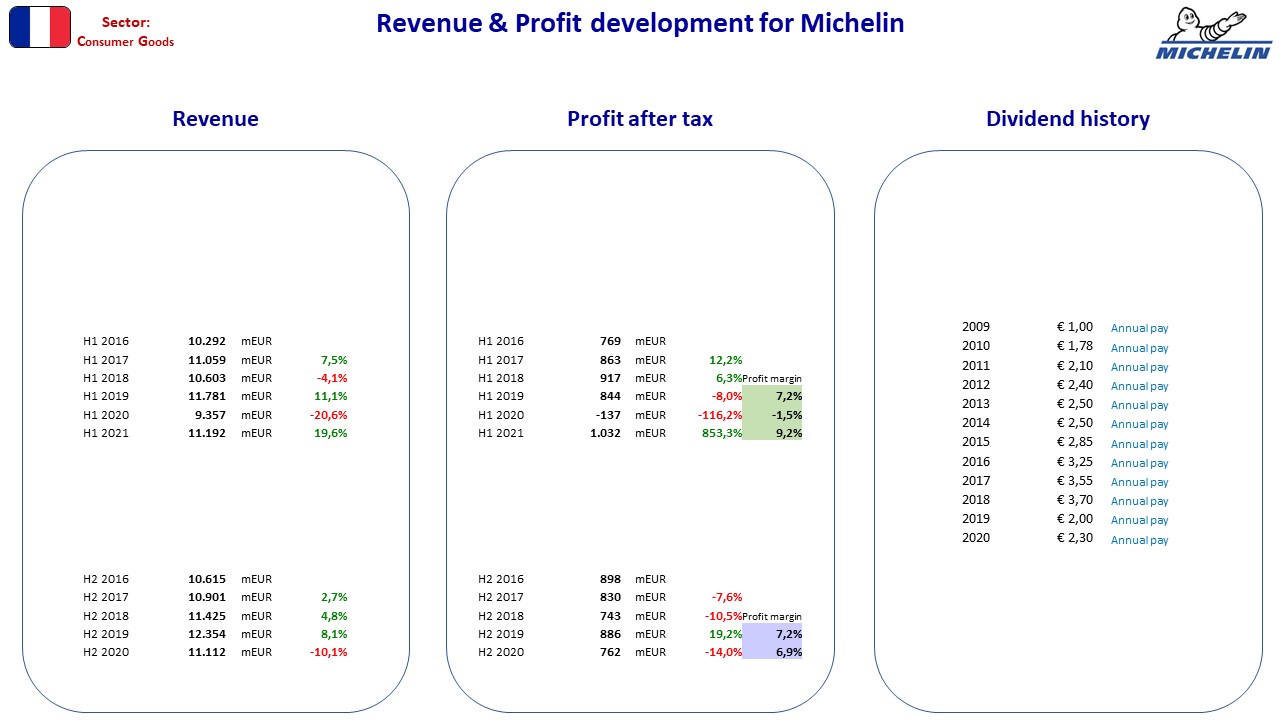Click profit growth 19,2% for H2 2019
Image resolution: width=1280 pixels, height=720 pixels.
pyautogui.click(x=726, y=634)
